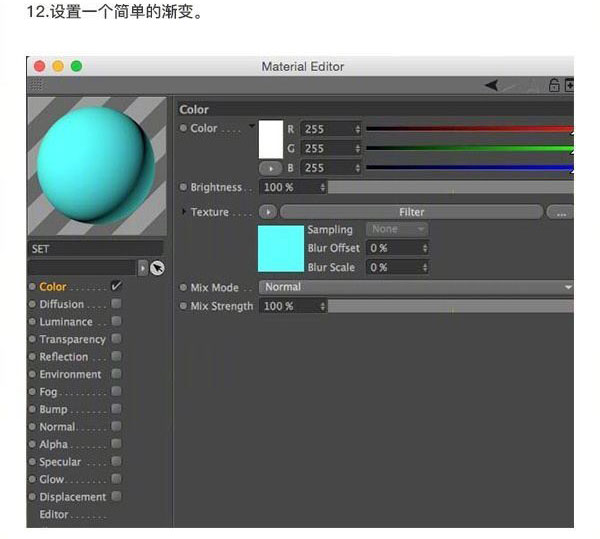The width and height of the screenshot is (600, 539).
Task: Click the cyan texture preview swatch
Action: click(281, 249)
